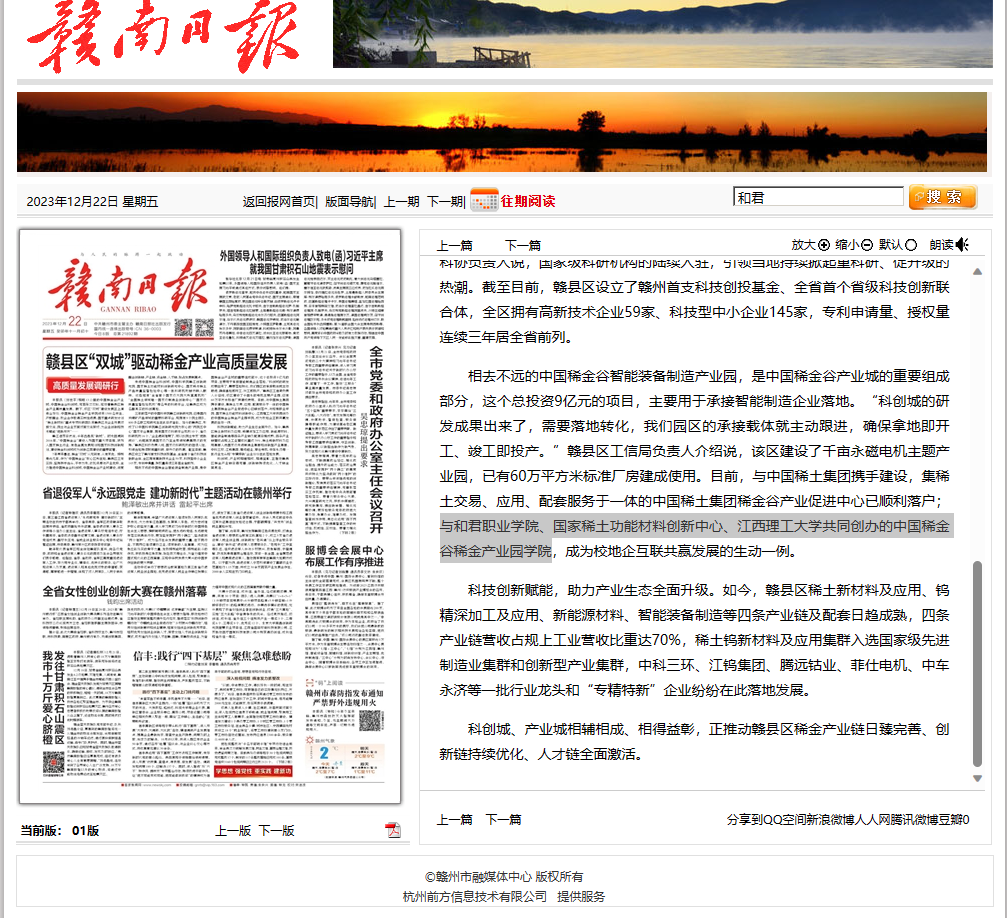Click the newspaper front page thumbnail headline
This screenshot has height=918, width=1007.
166,361
